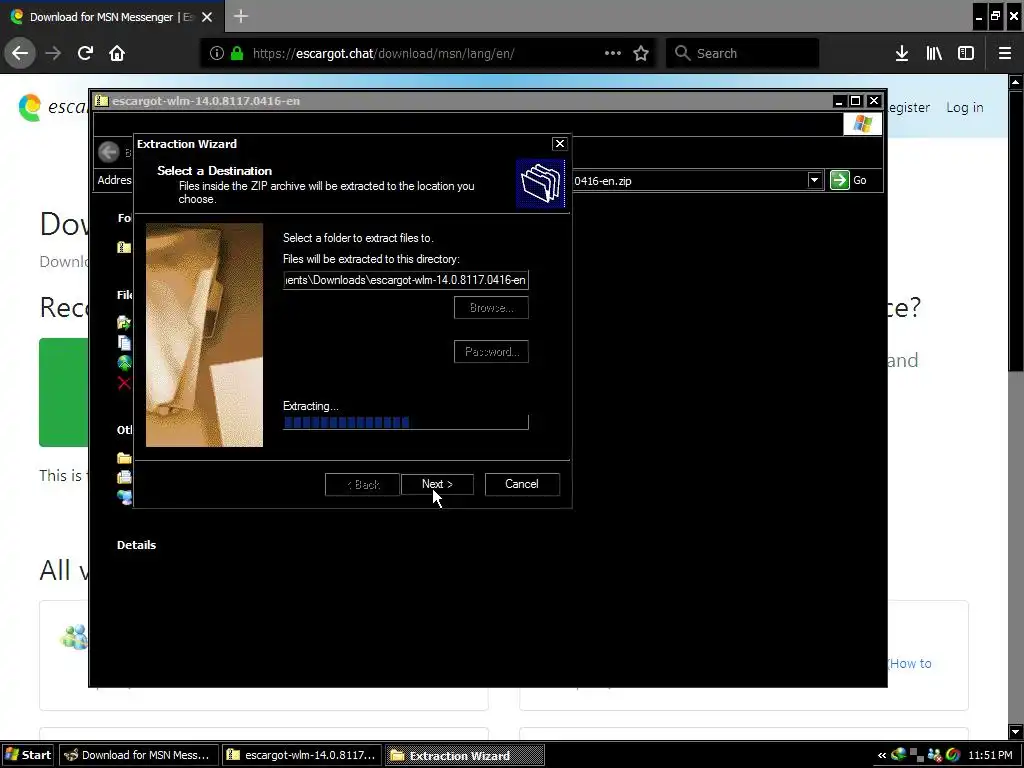Click the globe tray icon
Screen dimensions: 1024x768
click(899, 755)
